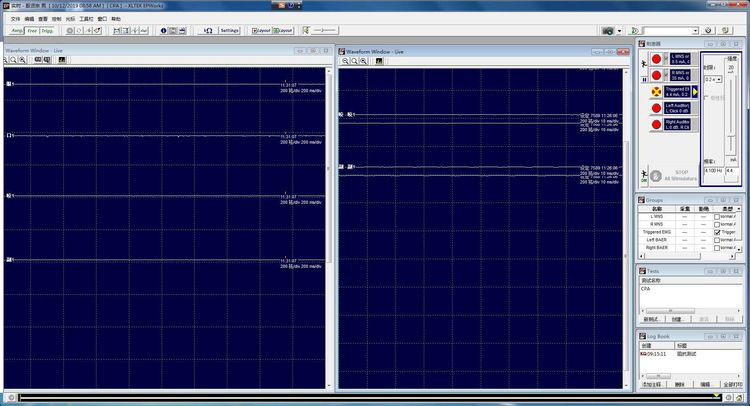
Task: Click round icon at left of bottom timeline
Action: pos(11,397)
